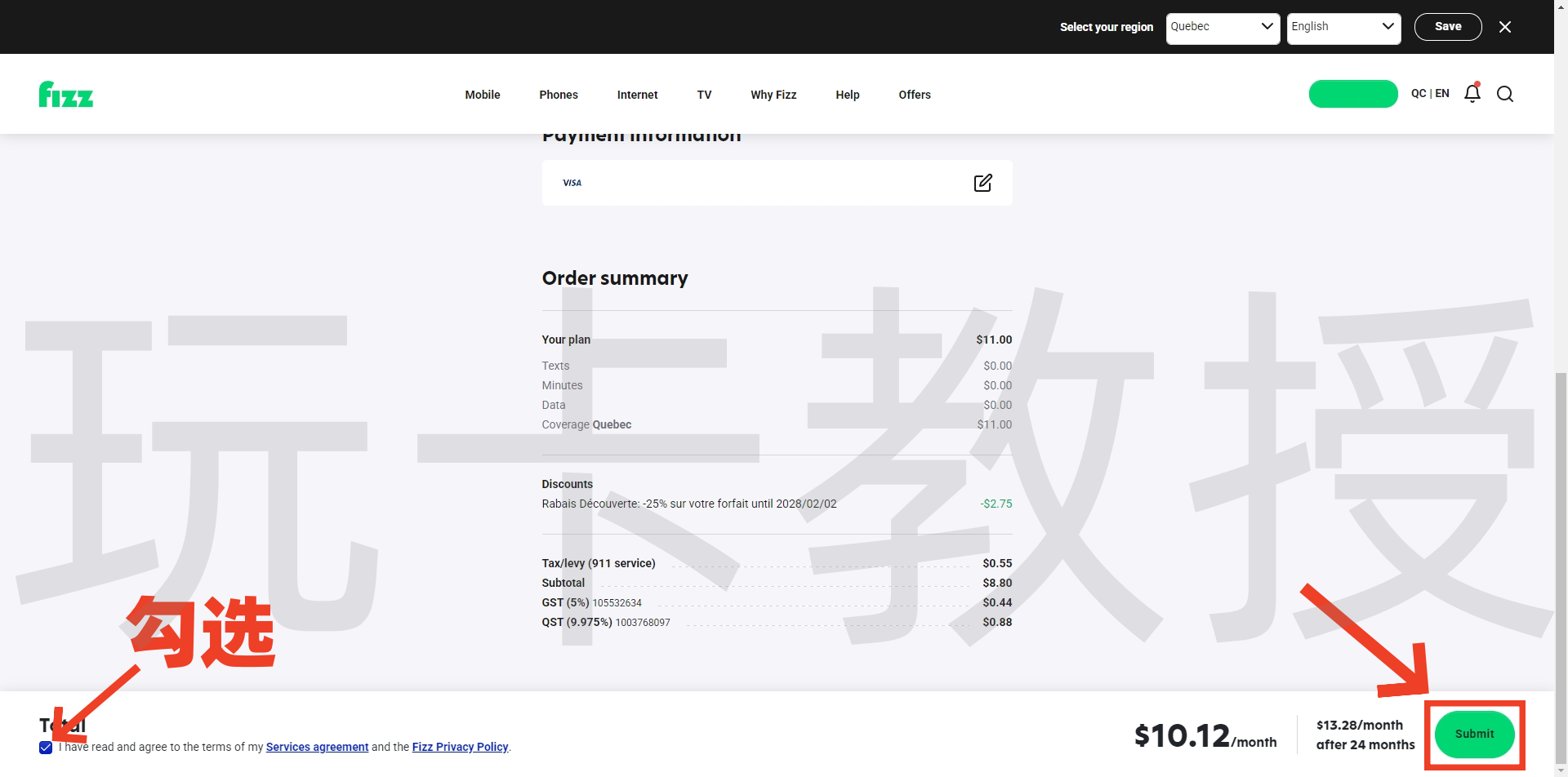
Task: Open notifications via the bell icon
Action: (1472, 93)
